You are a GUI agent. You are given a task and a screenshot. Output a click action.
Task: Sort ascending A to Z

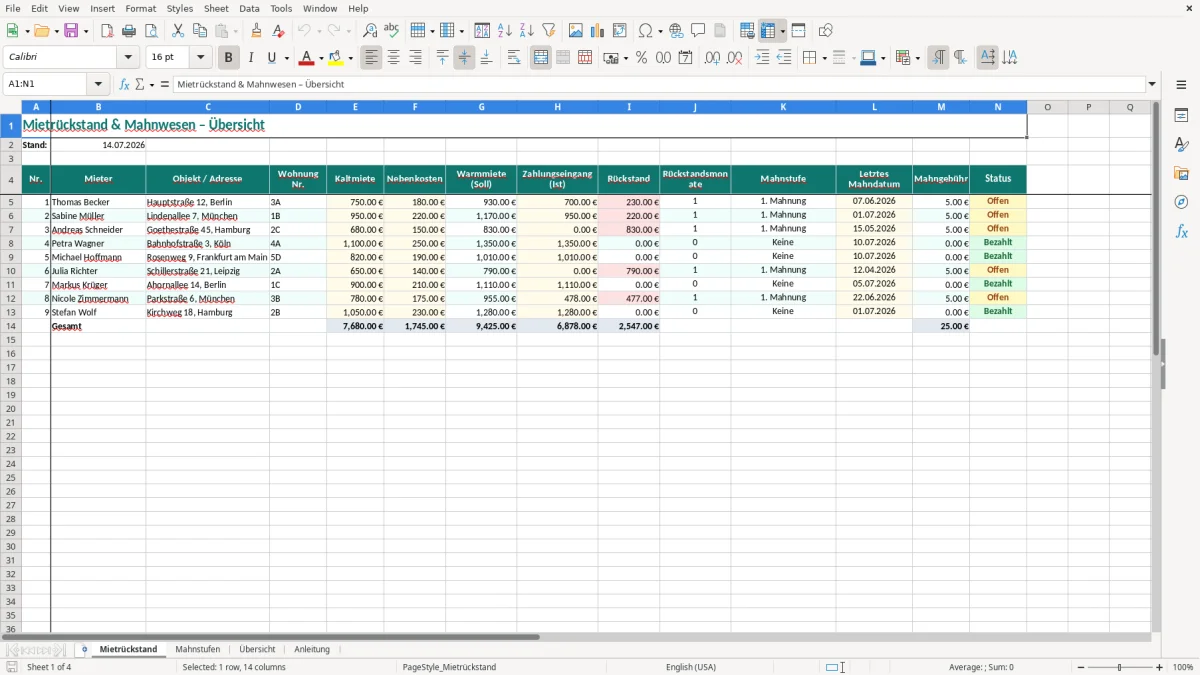coord(504,31)
